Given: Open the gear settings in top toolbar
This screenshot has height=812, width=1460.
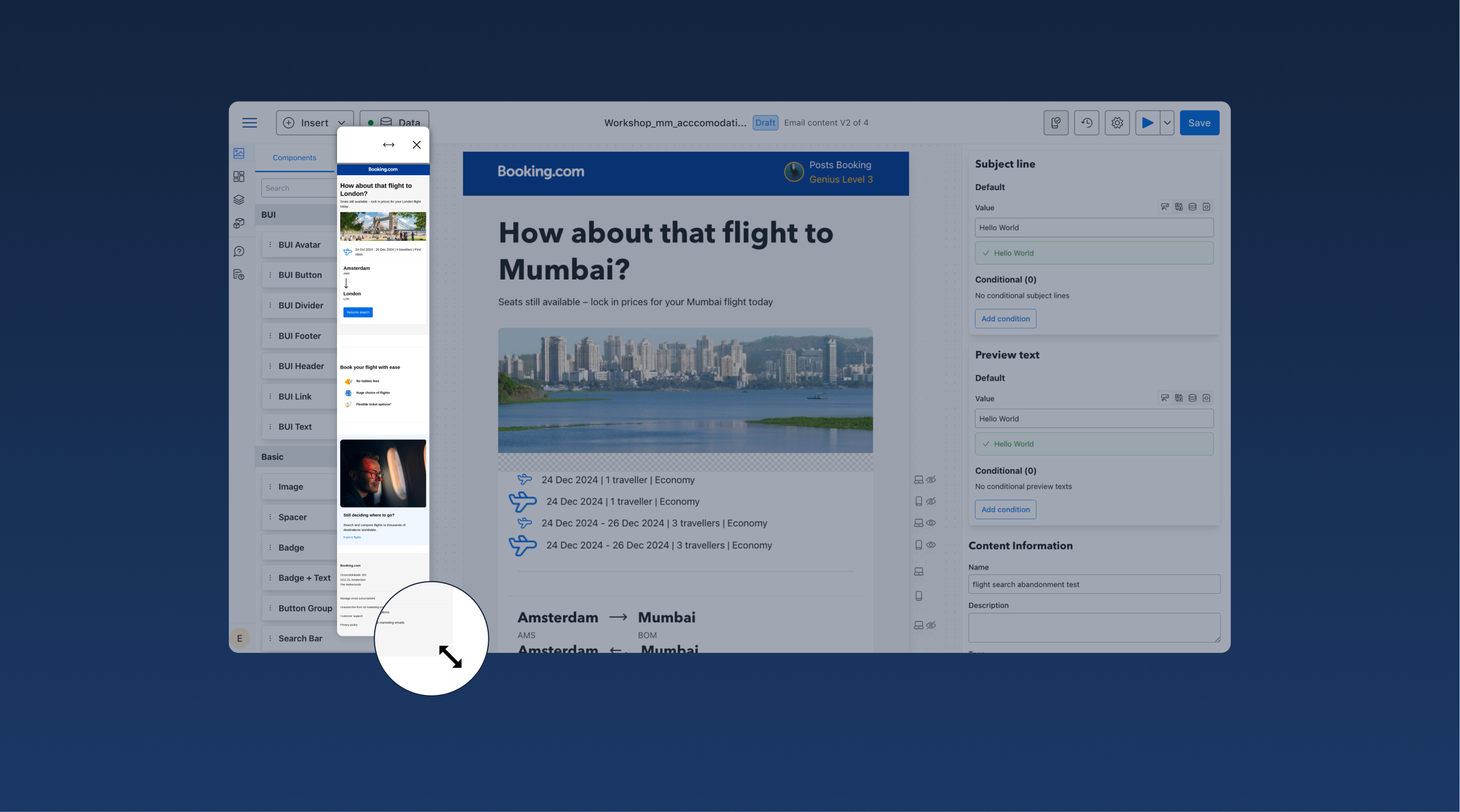Looking at the screenshot, I should coord(1117,122).
